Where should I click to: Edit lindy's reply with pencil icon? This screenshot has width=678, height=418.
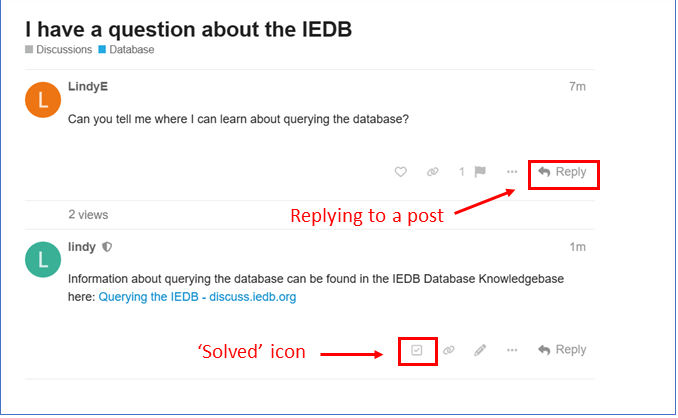[x=480, y=350]
